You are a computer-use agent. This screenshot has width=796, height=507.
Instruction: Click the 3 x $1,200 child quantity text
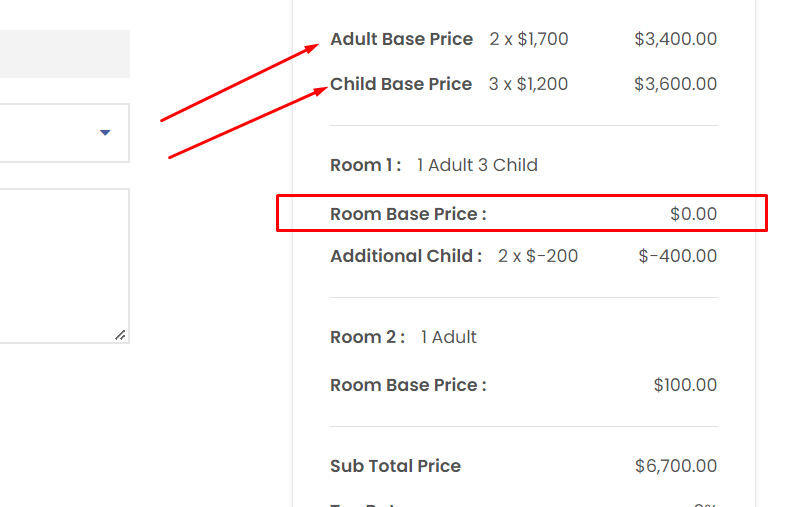528,84
